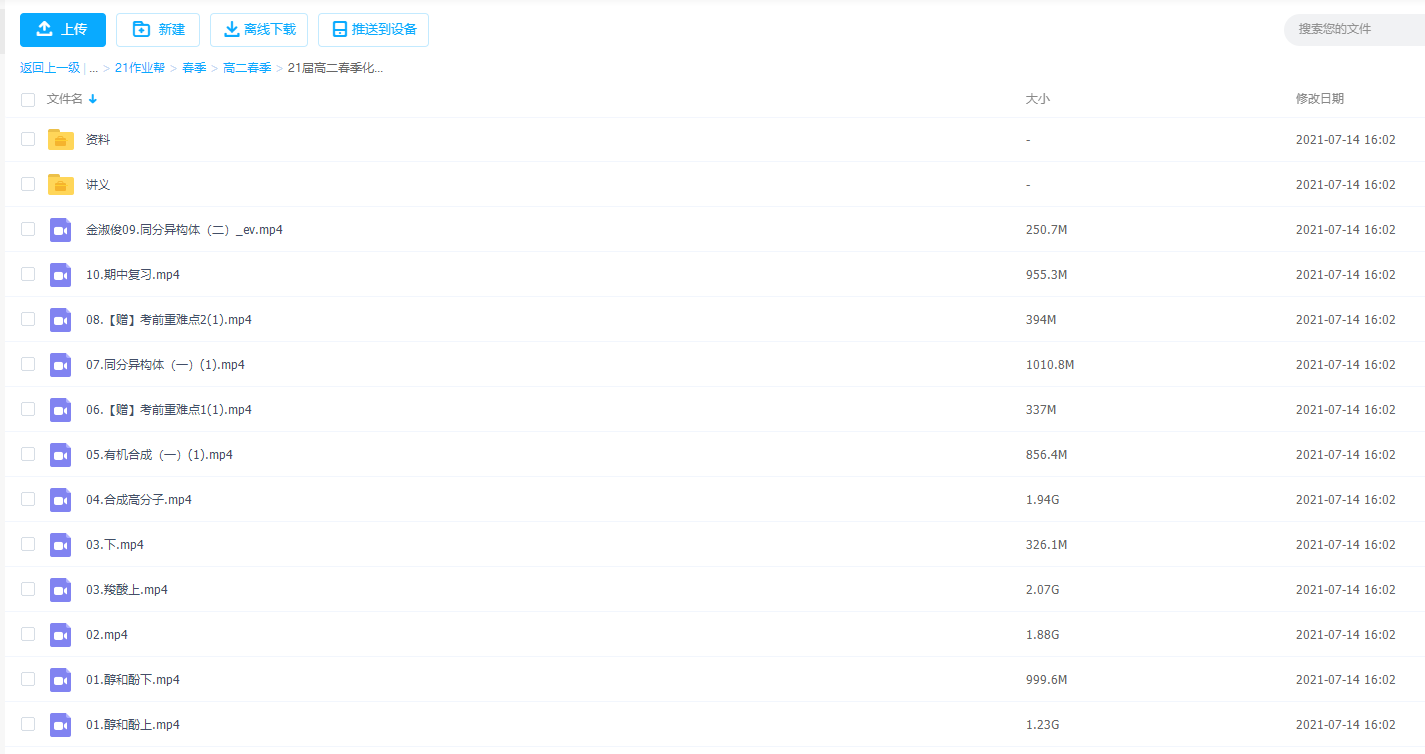
Task: Open the 离线下载 offline download button
Action: pos(259,30)
